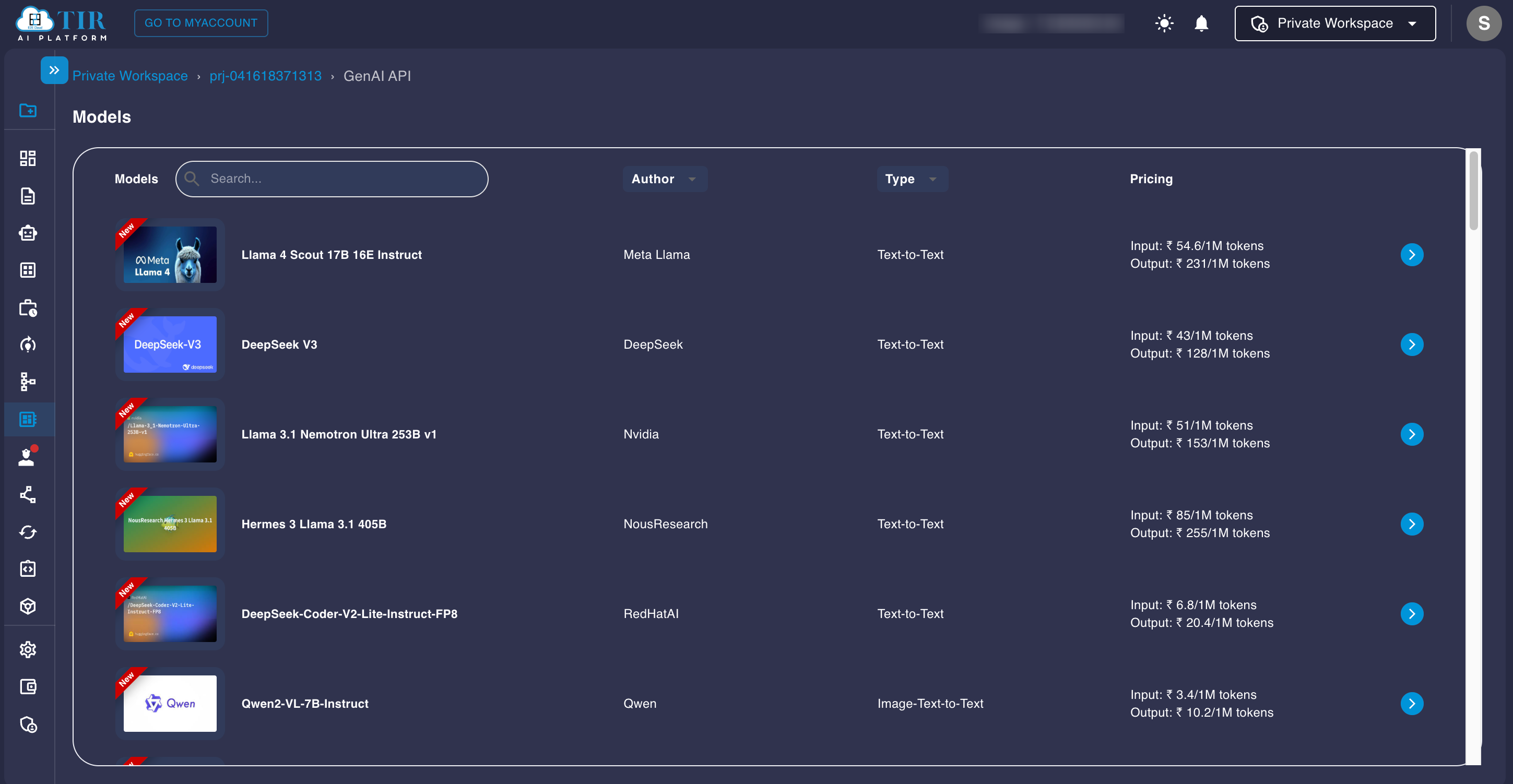This screenshot has width=1513, height=784.
Task: Open the code brackets icon in sidebar
Action: point(28,569)
